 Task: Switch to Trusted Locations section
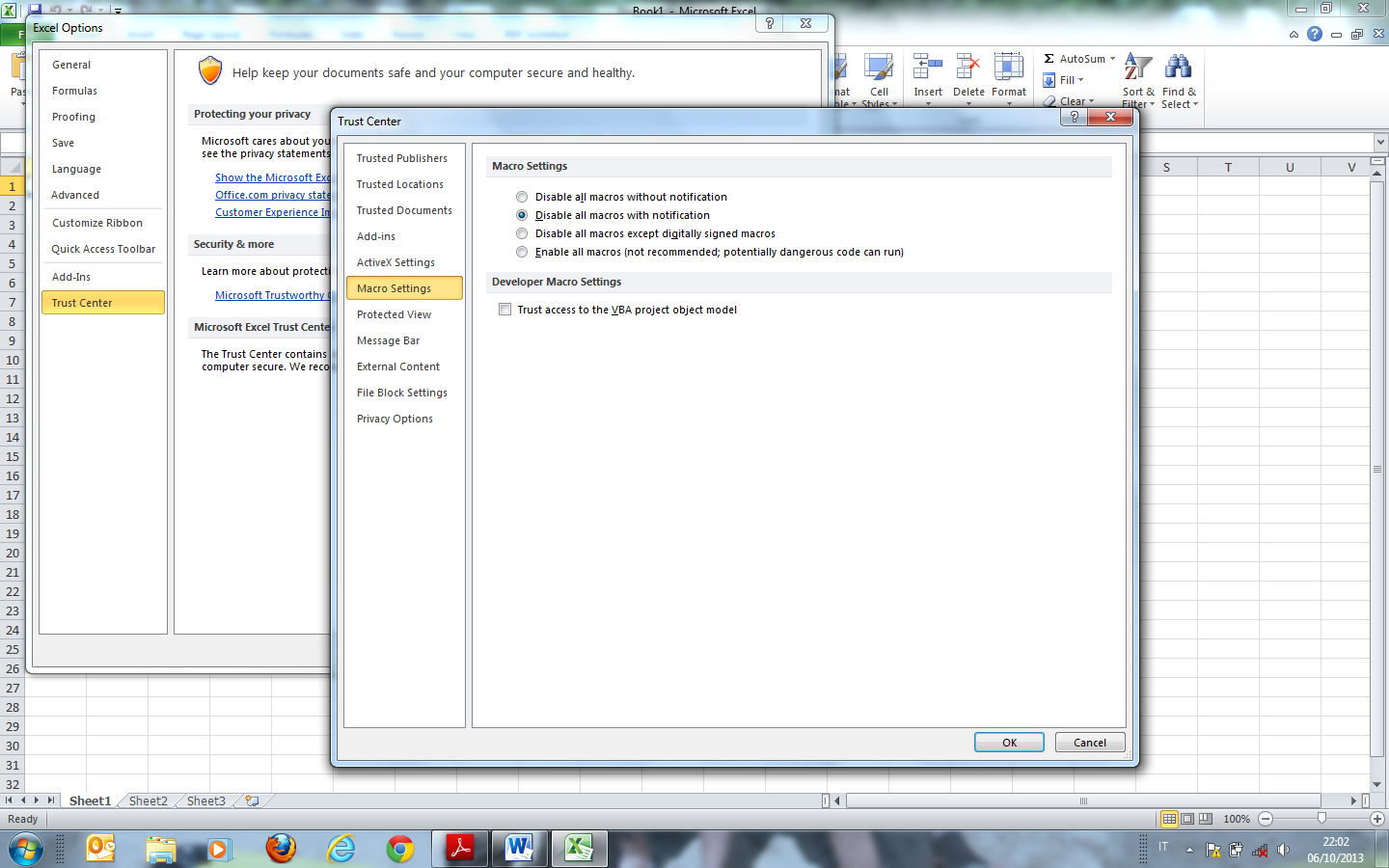[x=400, y=184]
